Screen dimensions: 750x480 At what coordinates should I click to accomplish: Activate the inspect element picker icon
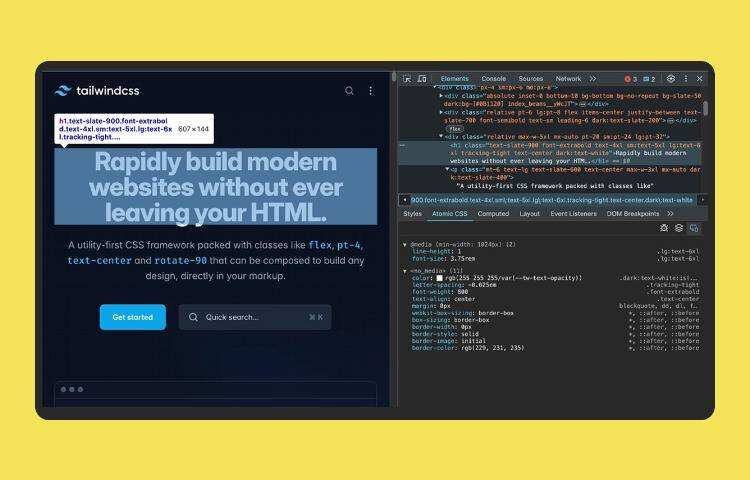(x=407, y=78)
